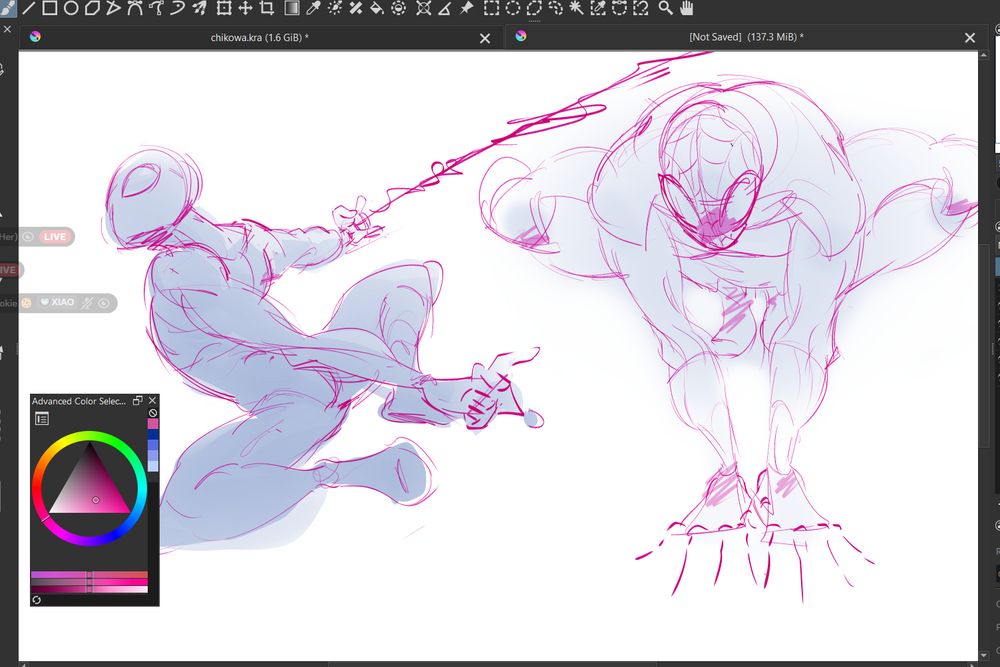The image size is (1000, 667).
Task: Select the Elliptical Selection tool
Action: pyautogui.click(x=513, y=8)
